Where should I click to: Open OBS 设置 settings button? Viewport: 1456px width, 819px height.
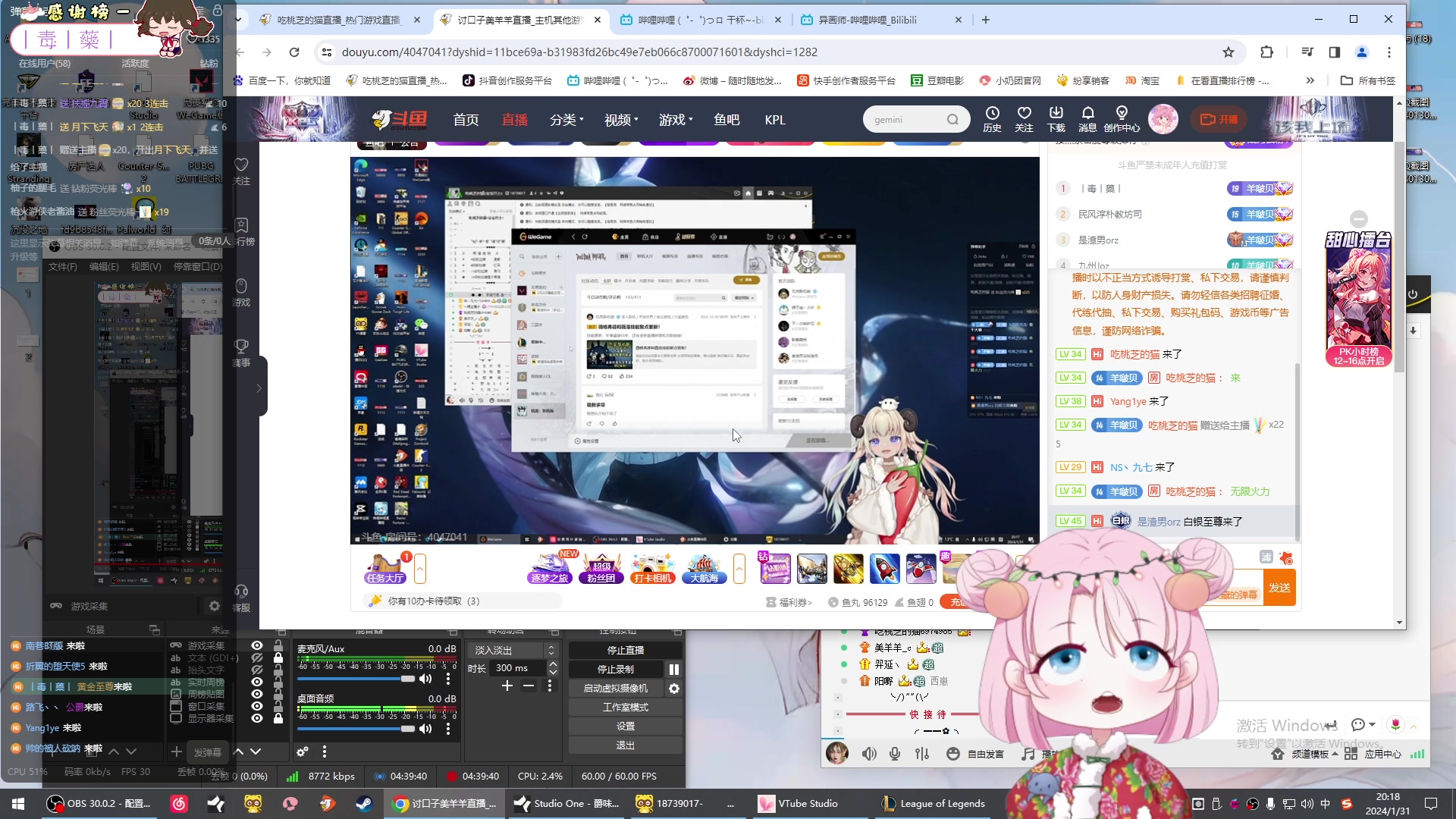626,726
